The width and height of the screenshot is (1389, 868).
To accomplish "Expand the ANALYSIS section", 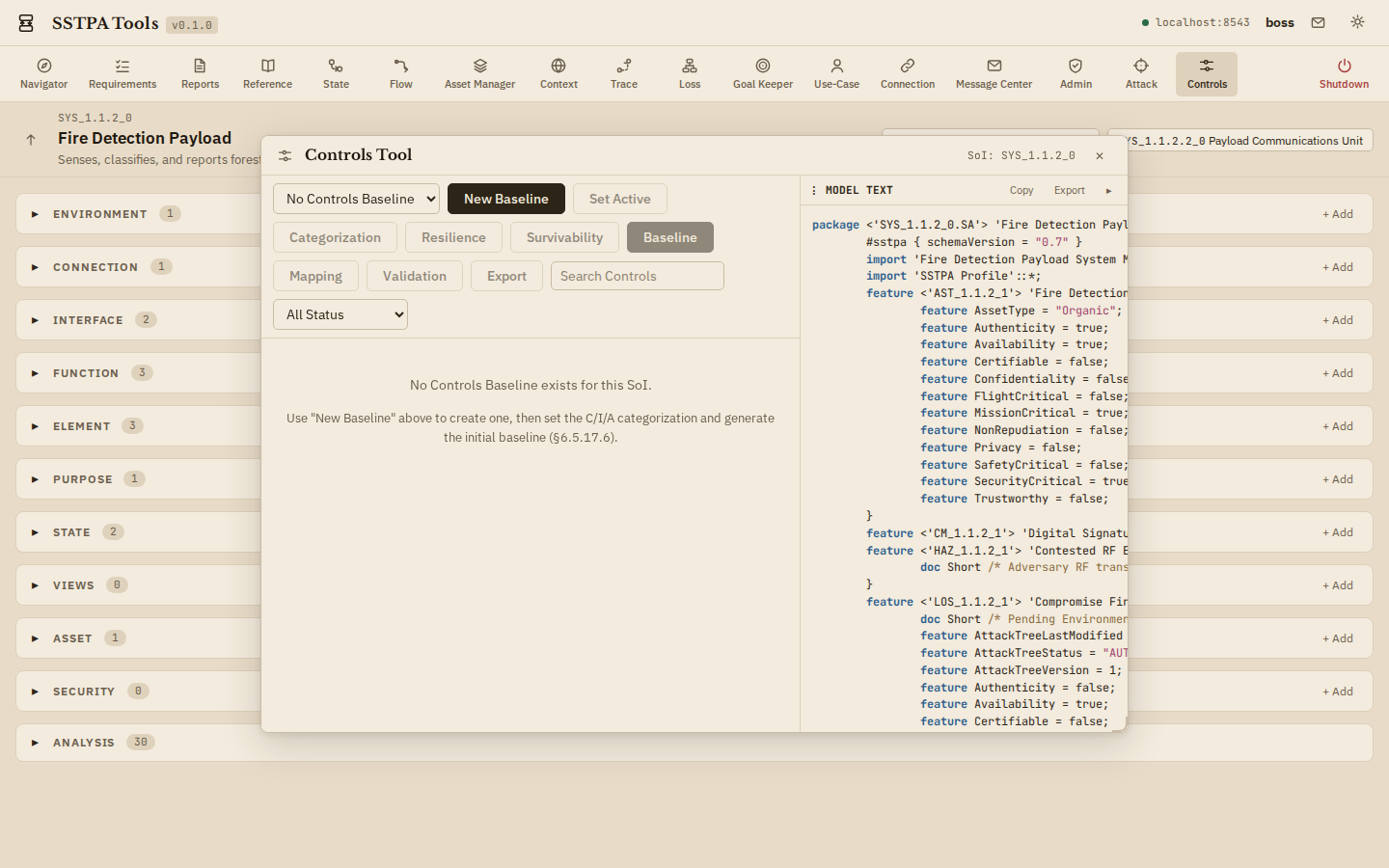I will (x=35, y=743).
